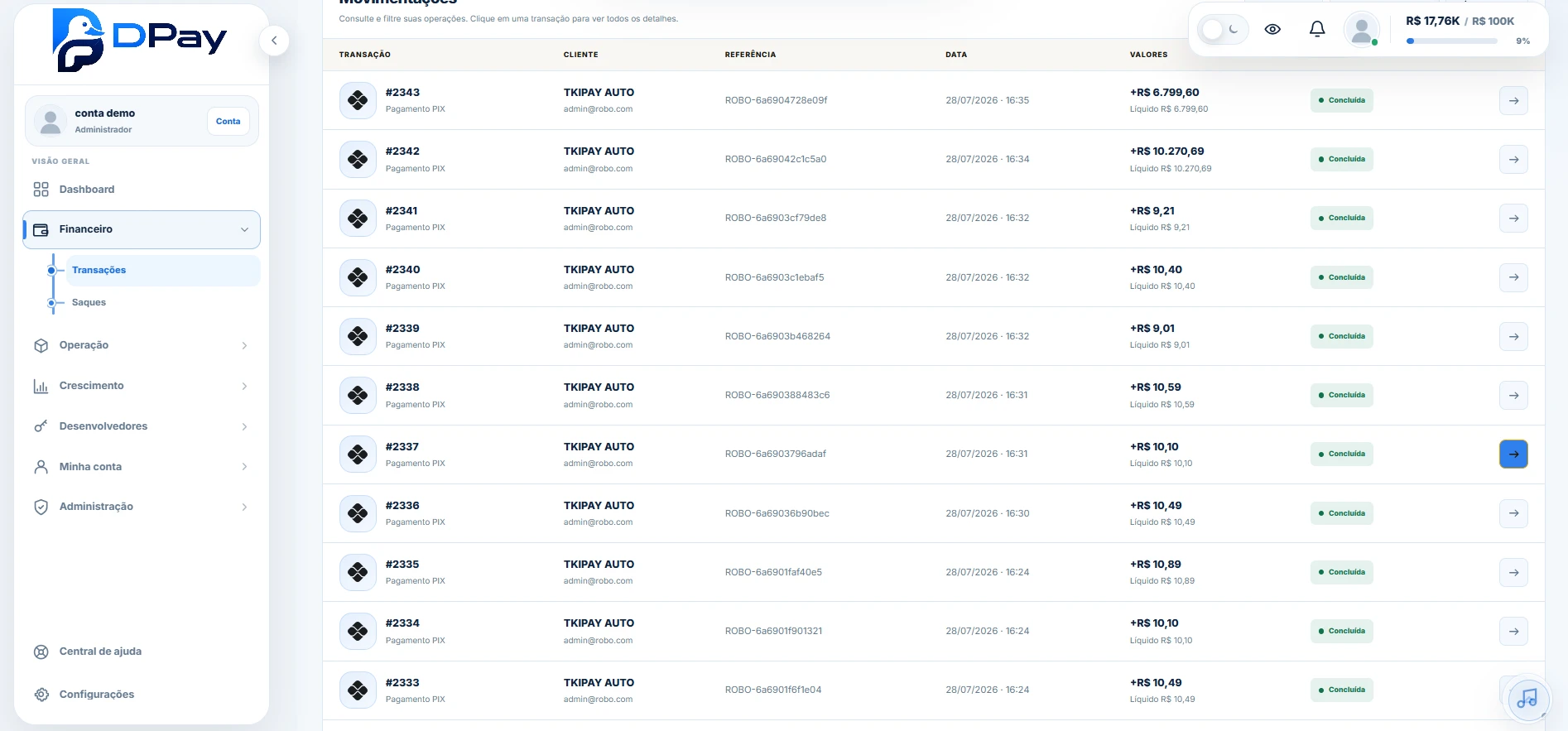This screenshot has width=1568, height=731.
Task: Click the Administração shield icon
Action: [41, 507]
